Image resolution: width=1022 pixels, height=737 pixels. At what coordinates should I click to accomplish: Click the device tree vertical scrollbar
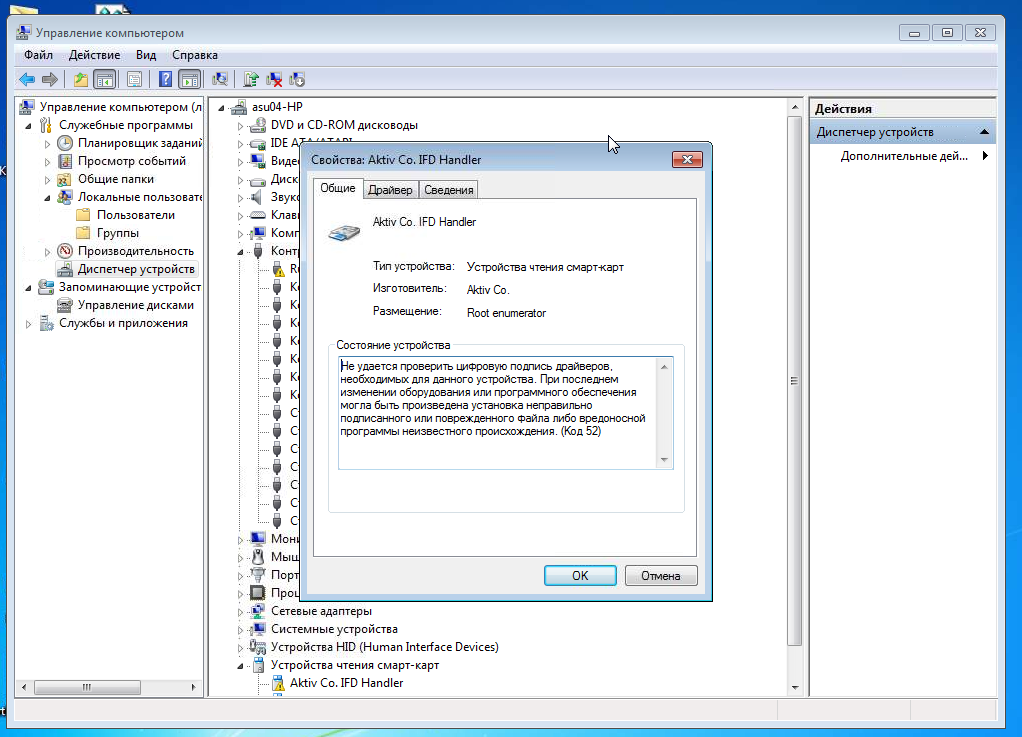796,380
